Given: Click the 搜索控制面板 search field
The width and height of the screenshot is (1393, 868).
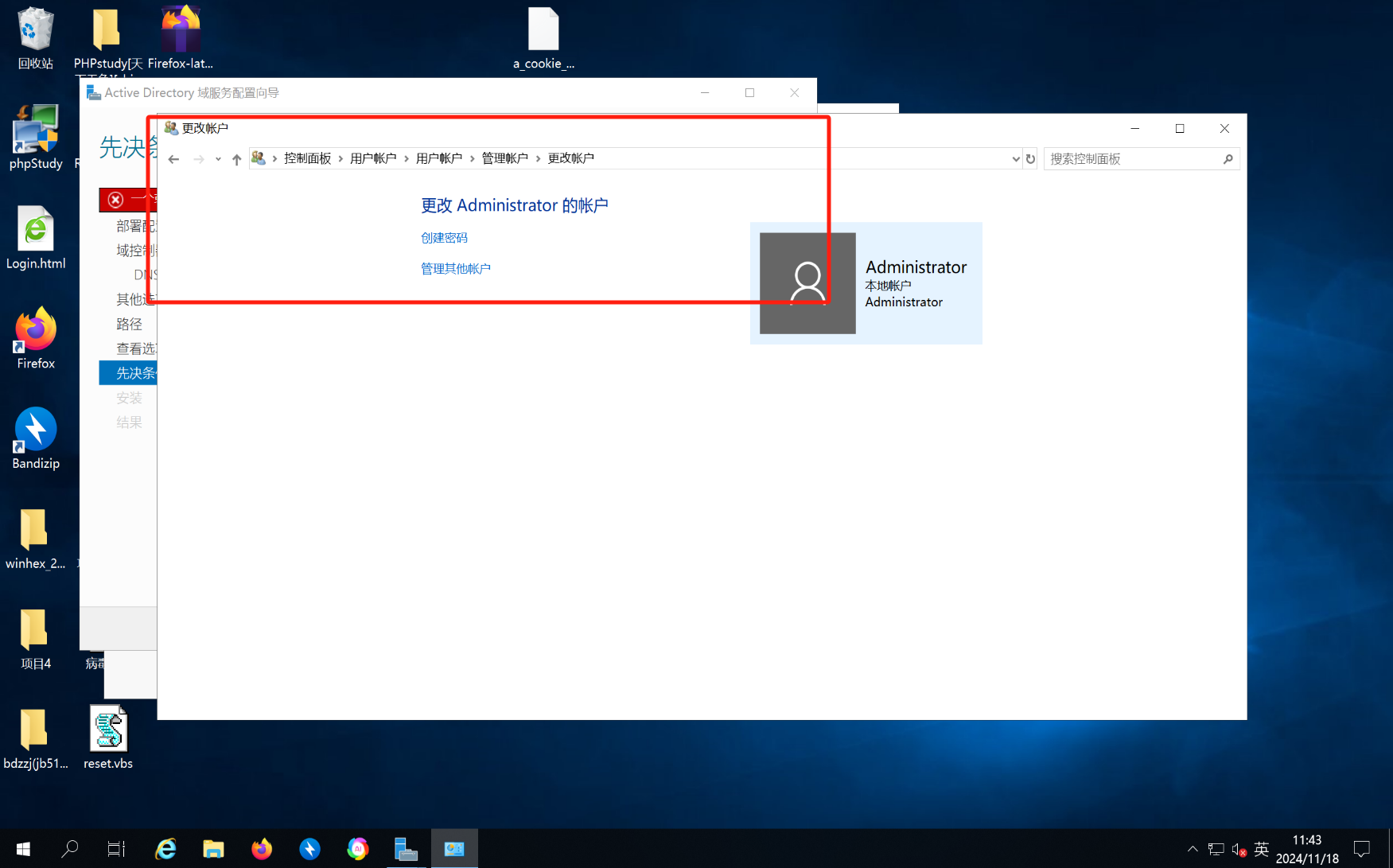Looking at the screenshot, I should click(1133, 159).
